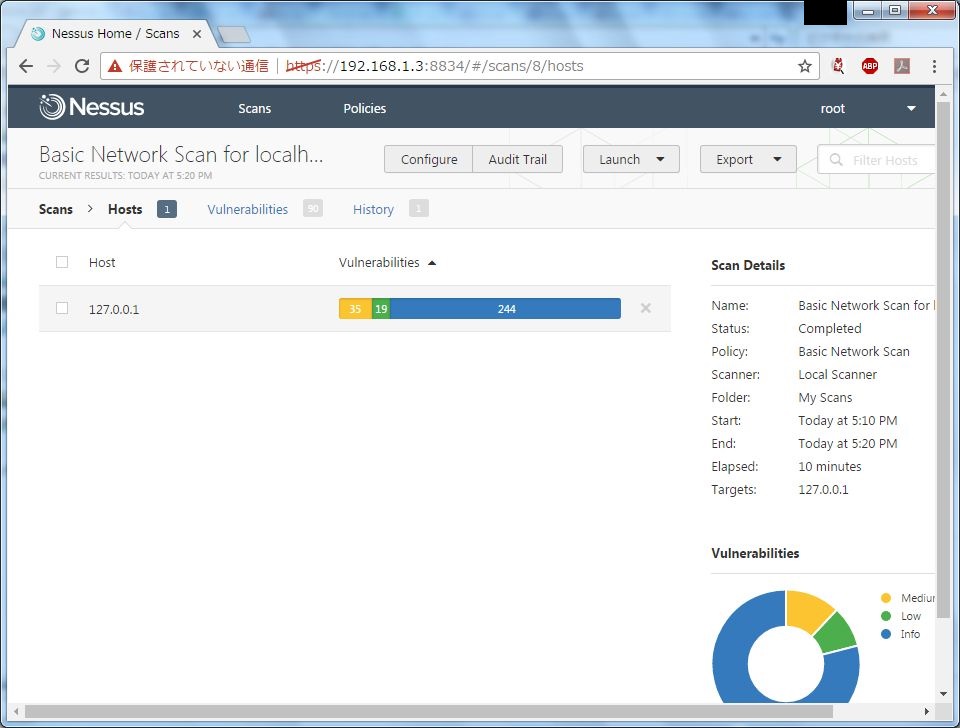Click the Start value 'Today at 5:10 PM'

pyautogui.click(x=847, y=421)
